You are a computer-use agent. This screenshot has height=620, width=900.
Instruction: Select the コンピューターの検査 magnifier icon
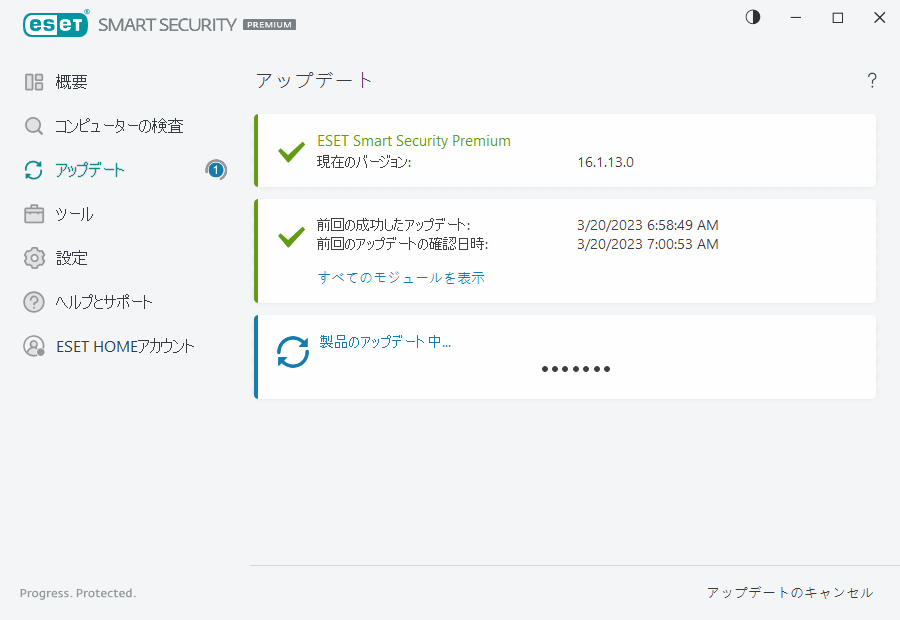click(x=33, y=126)
